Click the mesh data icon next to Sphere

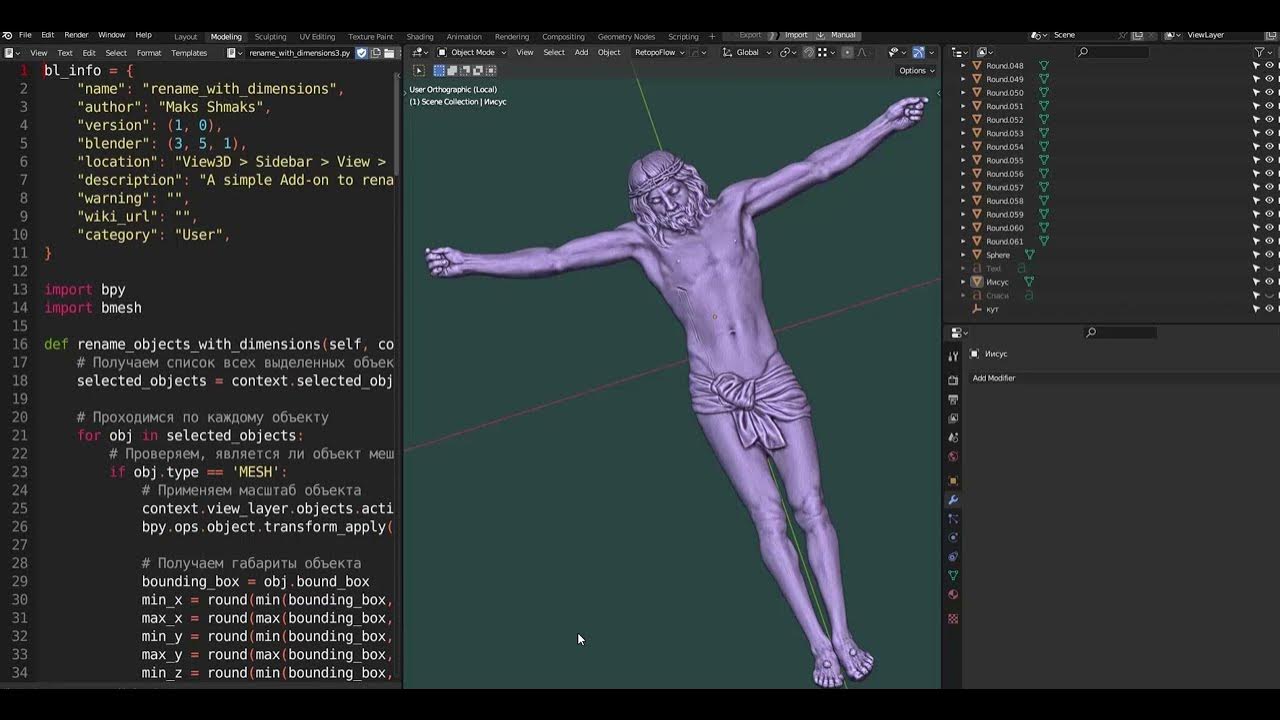(1029, 255)
